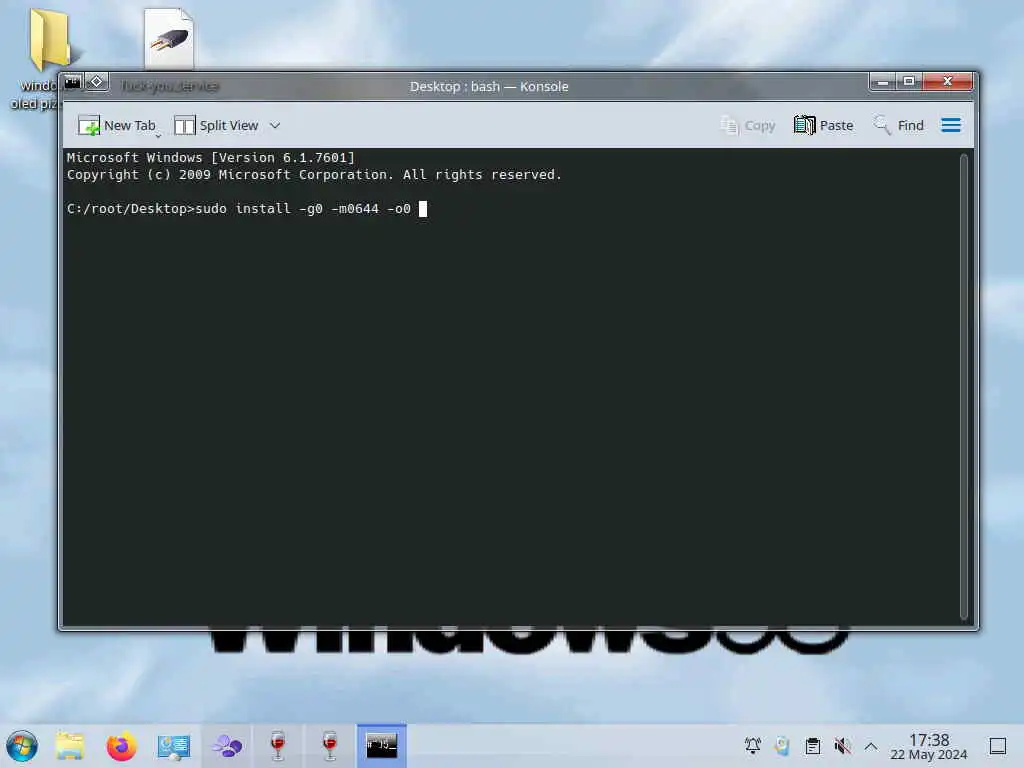Minimize the Konsole window
The width and height of the screenshot is (1024, 768).
(x=882, y=82)
